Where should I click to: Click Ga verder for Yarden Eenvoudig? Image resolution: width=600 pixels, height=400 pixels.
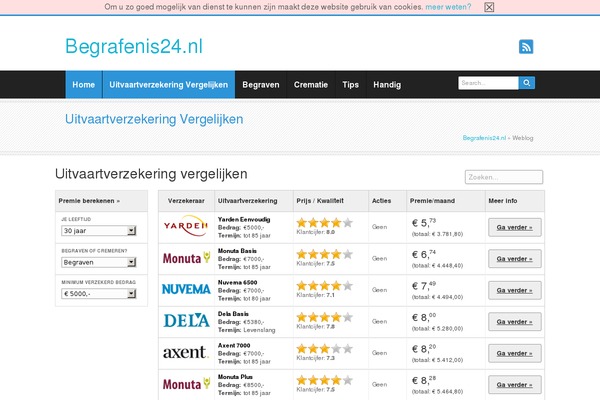point(515,227)
